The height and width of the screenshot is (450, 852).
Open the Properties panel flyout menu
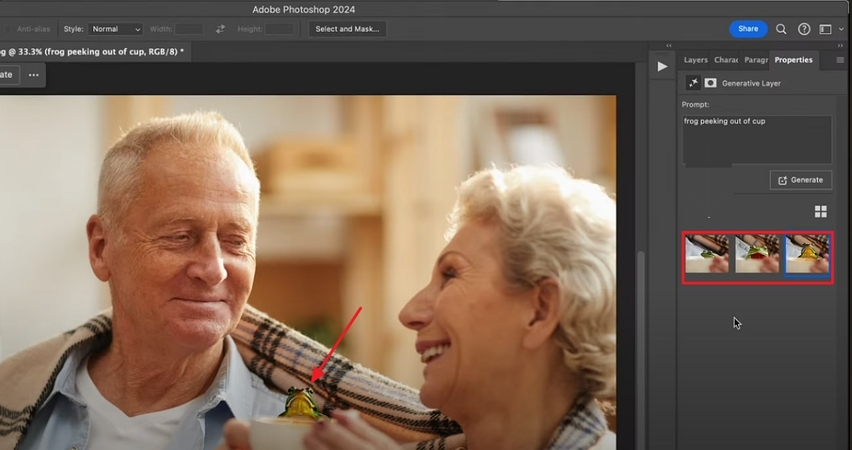click(x=840, y=60)
